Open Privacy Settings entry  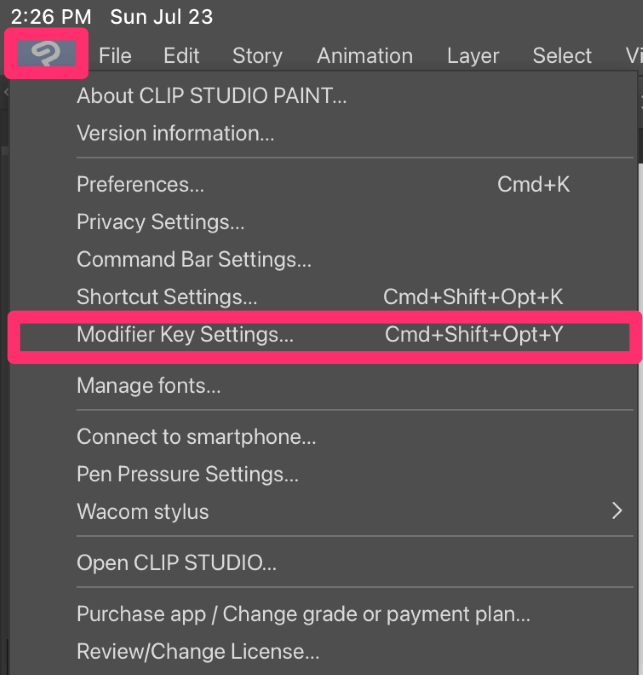323,222
